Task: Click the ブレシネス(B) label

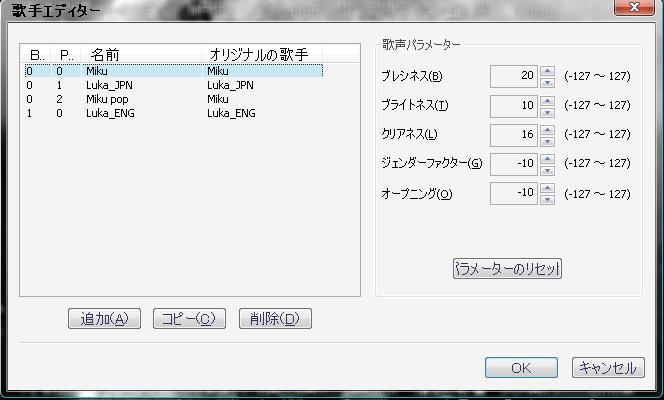Action: 412,76
